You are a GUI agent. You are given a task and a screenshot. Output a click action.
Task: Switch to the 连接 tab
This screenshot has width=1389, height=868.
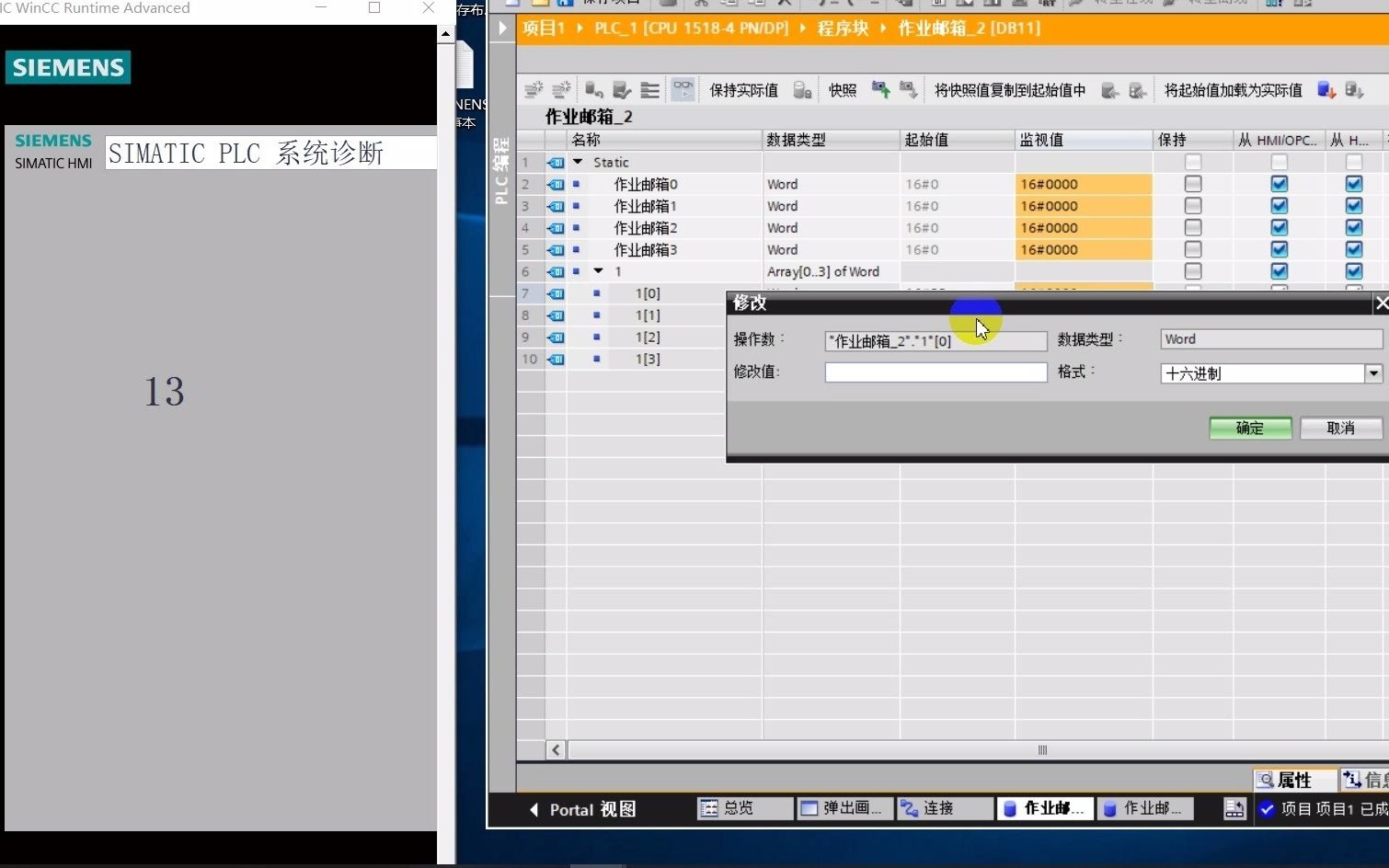pyautogui.click(x=945, y=808)
